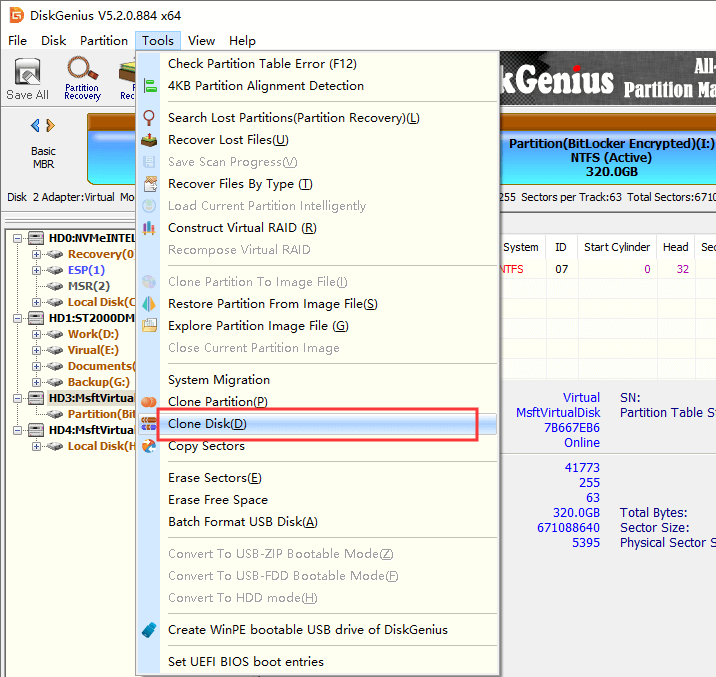Viewport: 716px width, 677px height.
Task: Choose System Migration menu entry
Action: coord(218,380)
